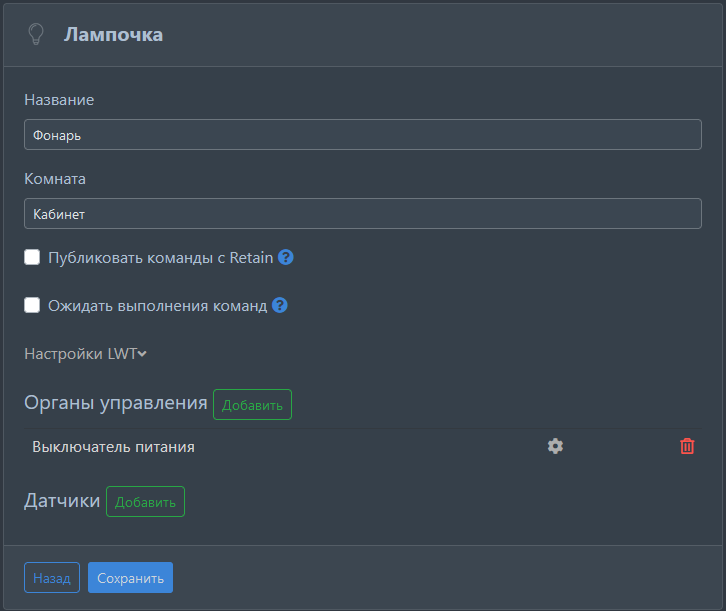Tick the Ожидать выполнения команд checkbox
The image size is (726, 611).
point(32,305)
